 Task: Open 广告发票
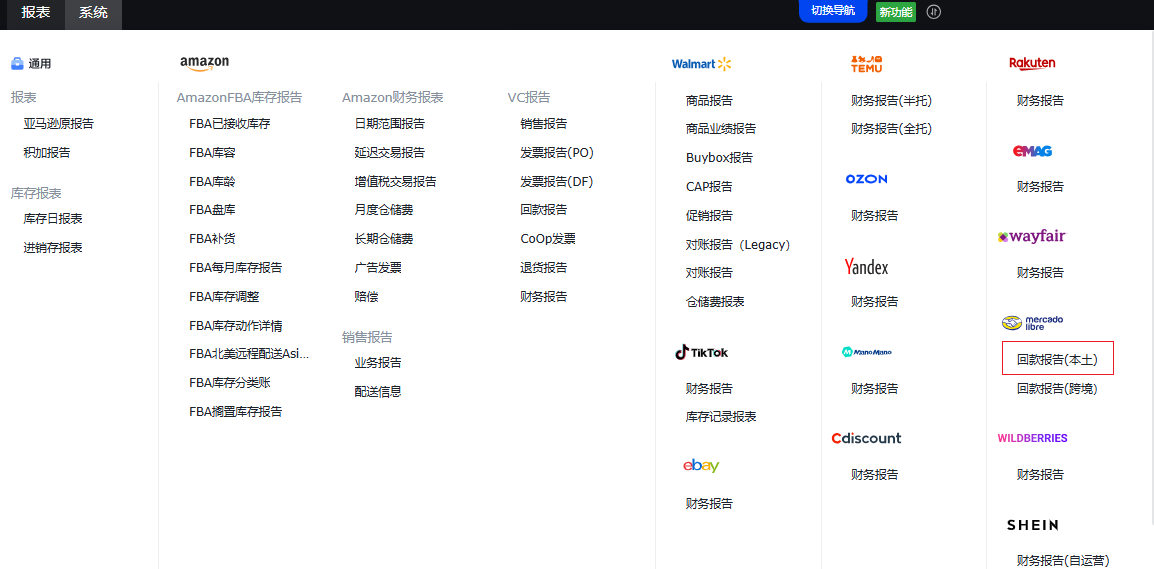pyautogui.click(x=378, y=267)
